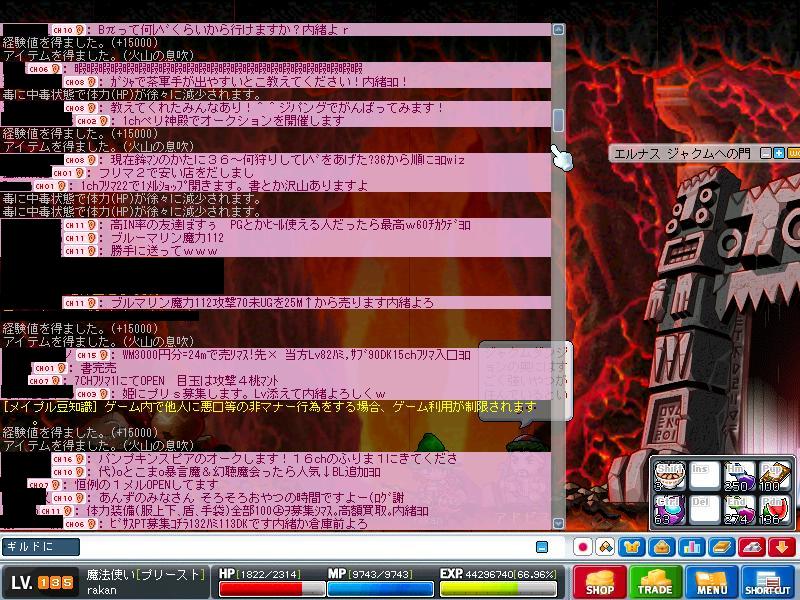Click the empty Ins quick slot

coord(704,476)
